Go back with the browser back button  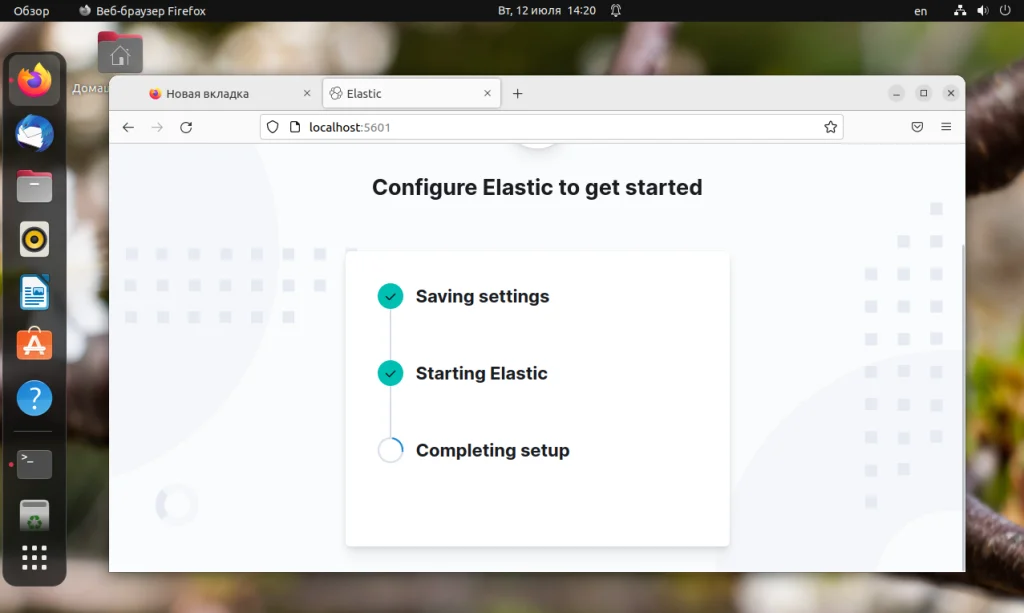pos(128,127)
